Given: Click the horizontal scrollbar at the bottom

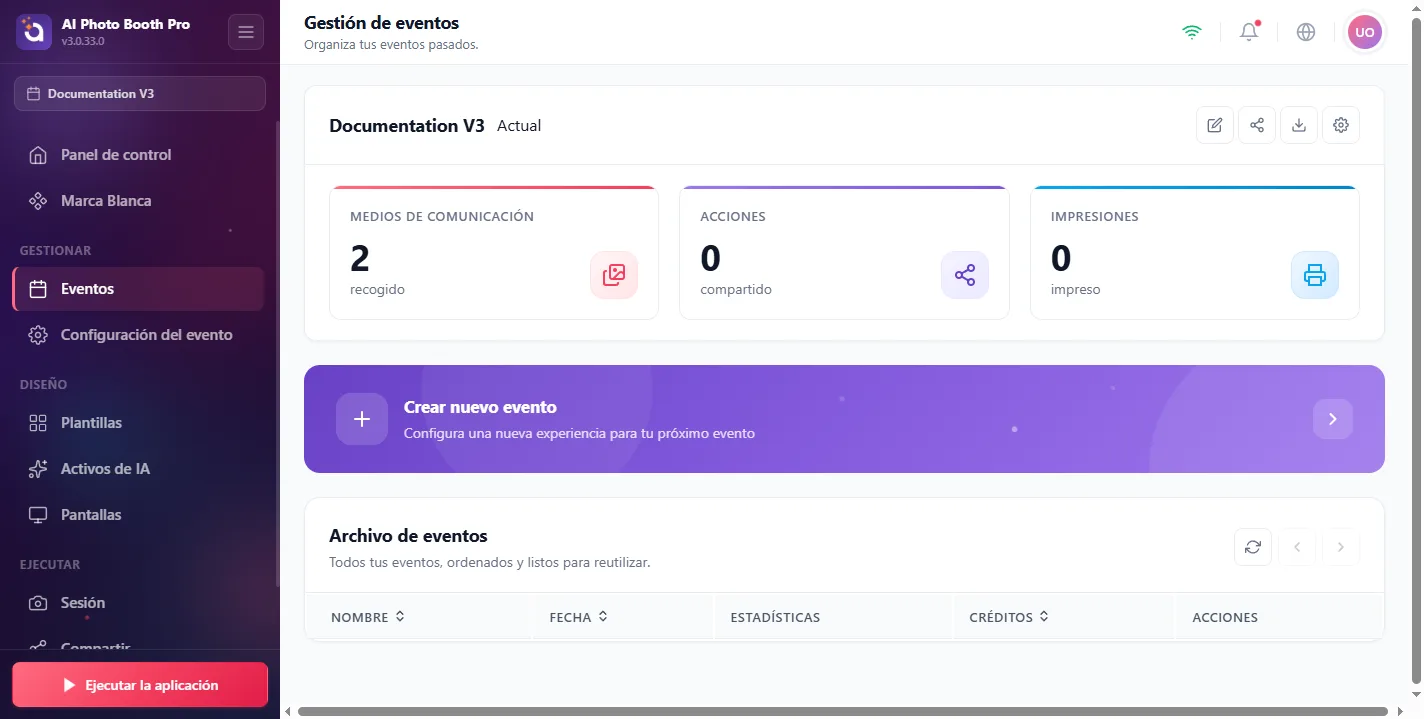Looking at the screenshot, I should tap(844, 712).
